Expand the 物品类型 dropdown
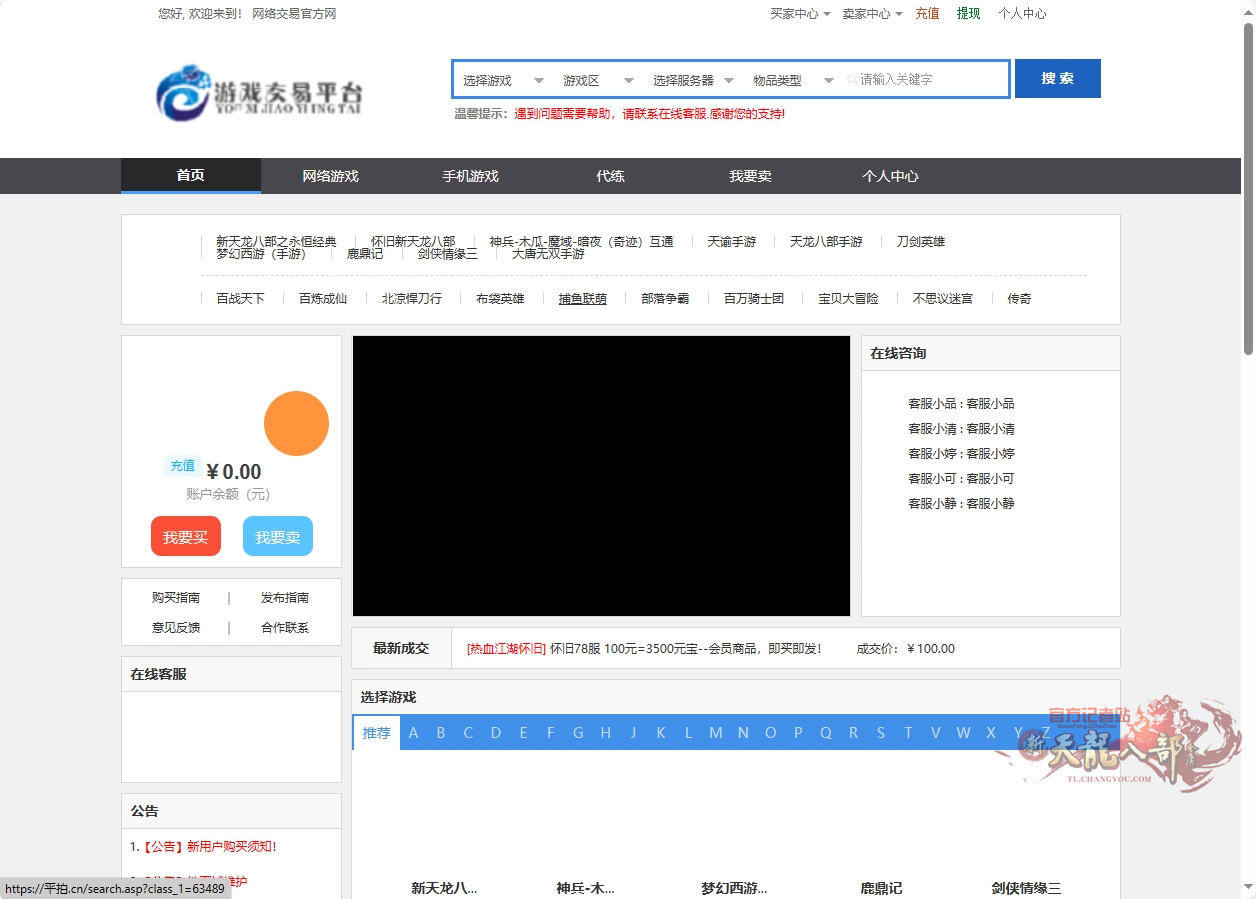This screenshot has width=1256, height=899. [793, 80]
